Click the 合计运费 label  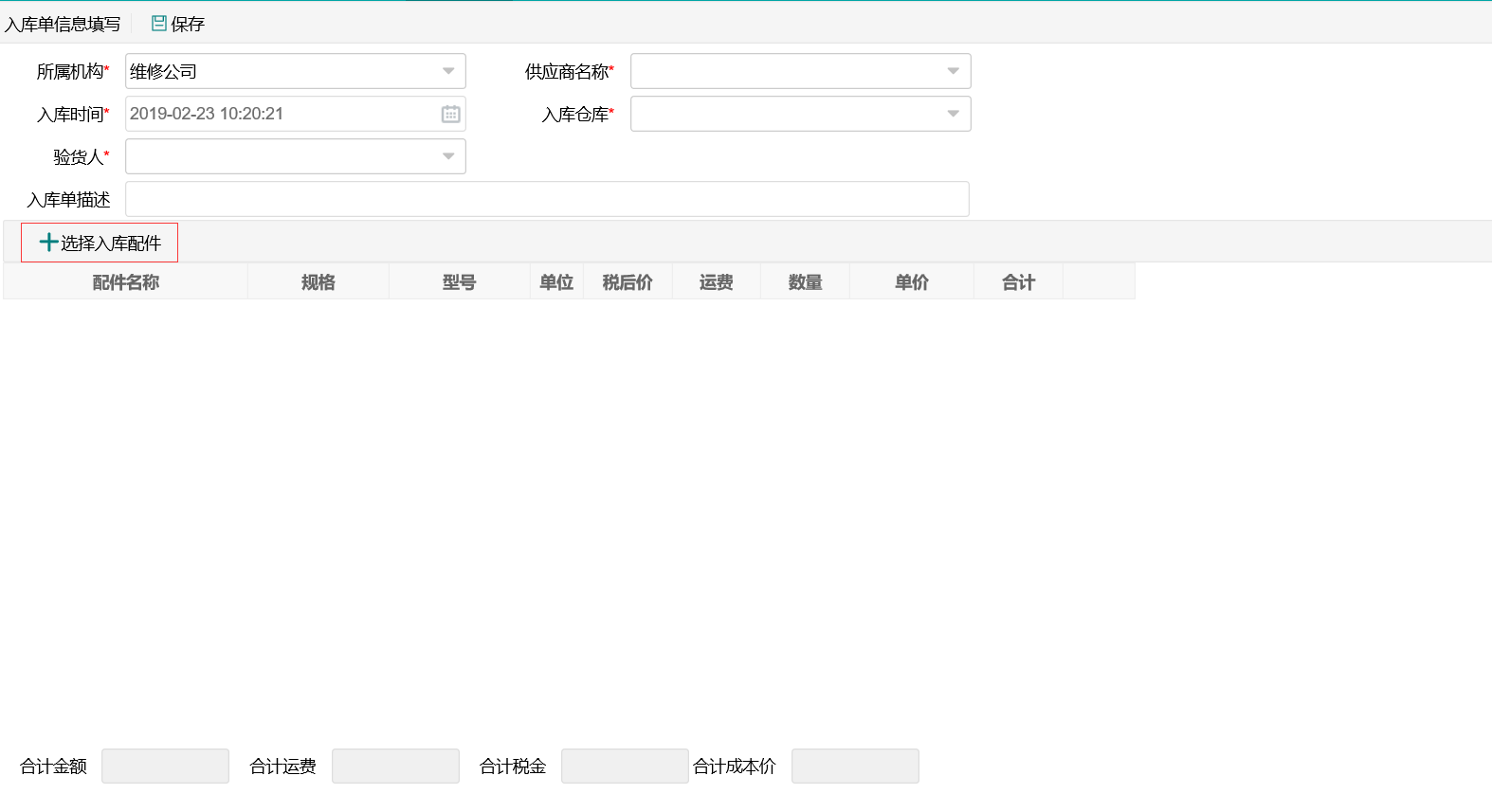click(282, 766)
